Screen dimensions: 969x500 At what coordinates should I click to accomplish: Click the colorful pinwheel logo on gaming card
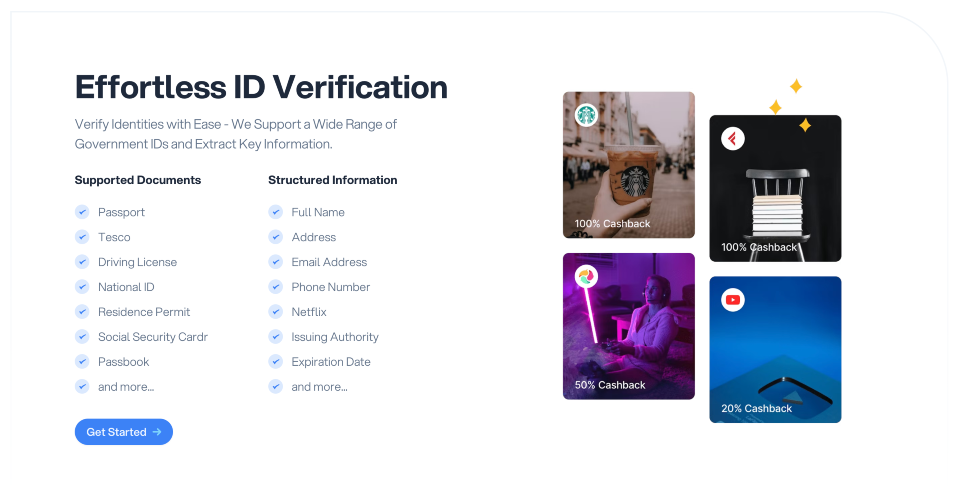click(x=586, y=276)
